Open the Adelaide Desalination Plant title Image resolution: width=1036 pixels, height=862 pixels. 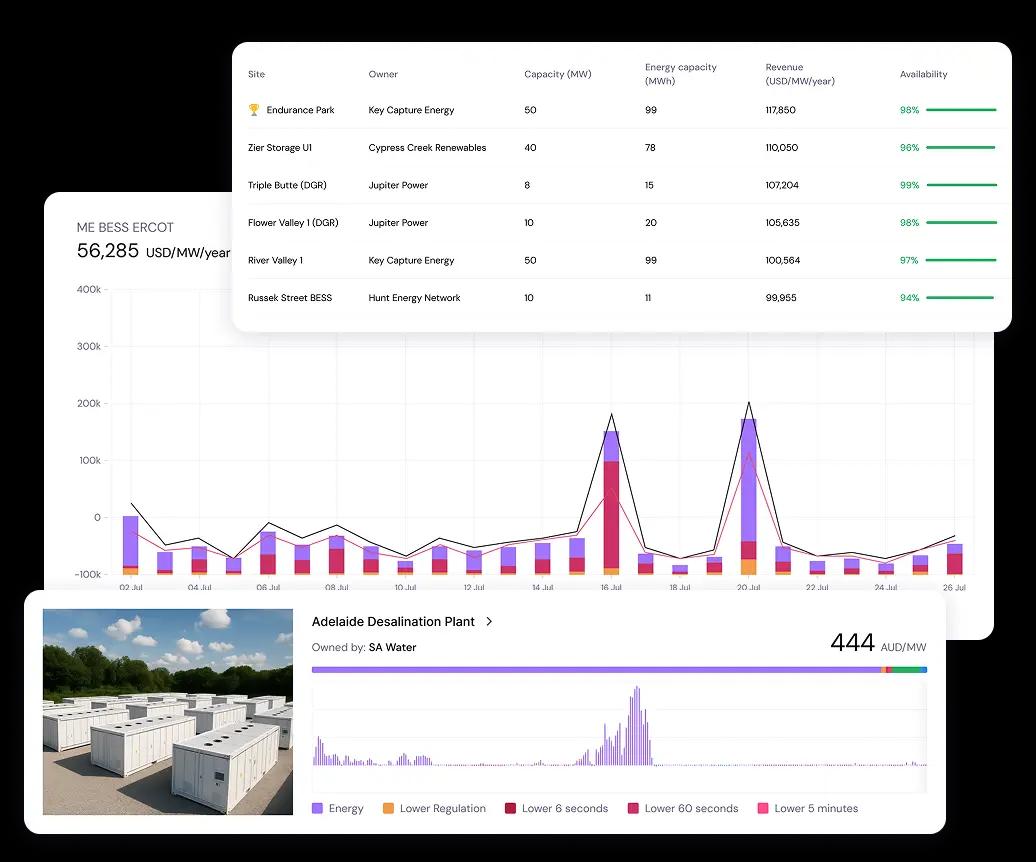(x=393, y=622)
